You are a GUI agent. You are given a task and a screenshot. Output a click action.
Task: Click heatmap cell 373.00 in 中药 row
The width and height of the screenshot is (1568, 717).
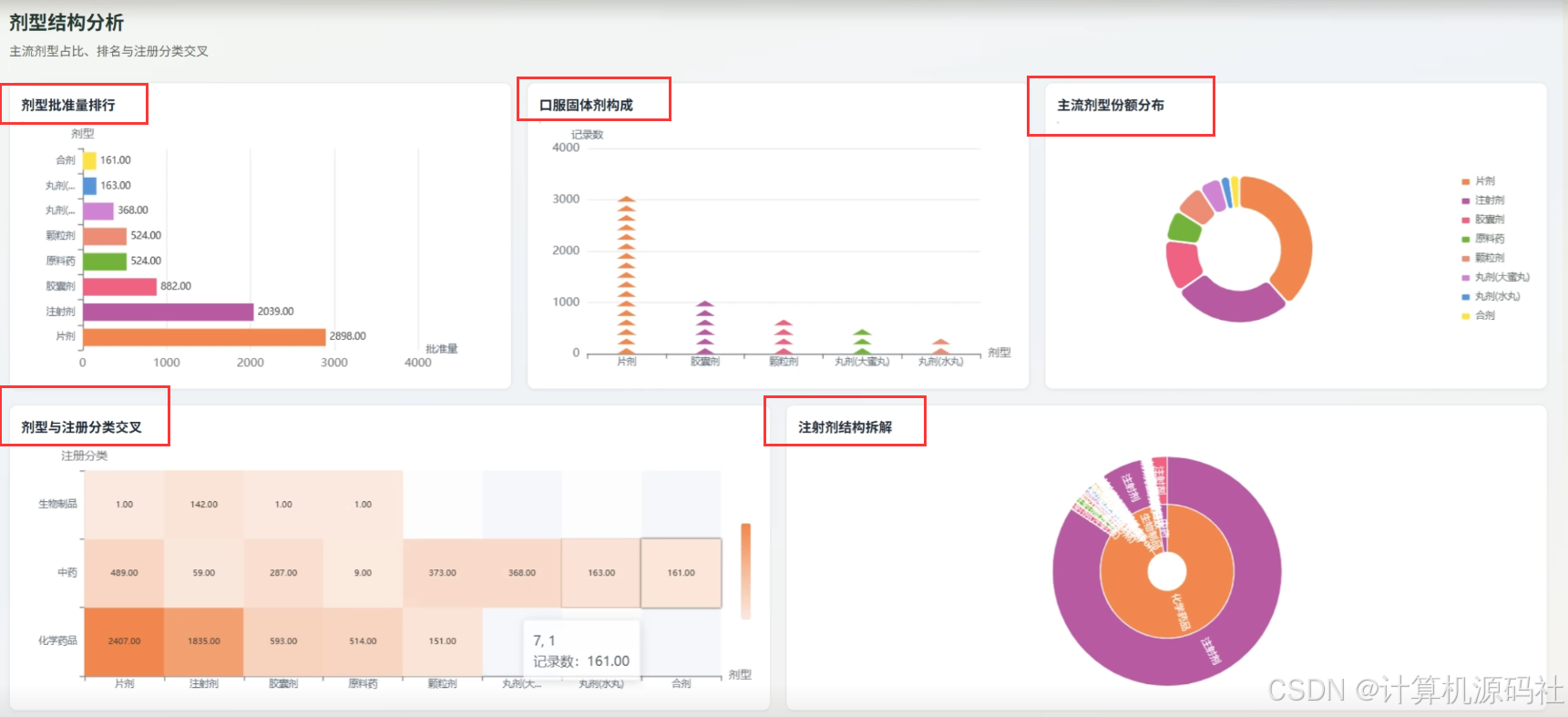click(443, 573)
